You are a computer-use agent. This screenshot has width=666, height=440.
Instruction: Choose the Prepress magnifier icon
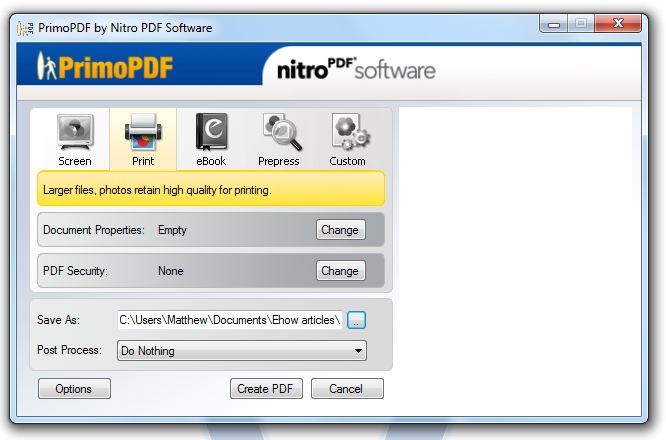(282, 132)
